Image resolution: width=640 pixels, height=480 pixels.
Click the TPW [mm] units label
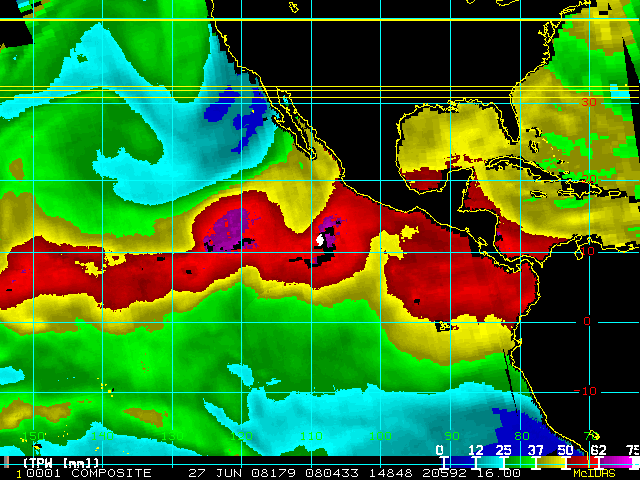tap(61, 463)
